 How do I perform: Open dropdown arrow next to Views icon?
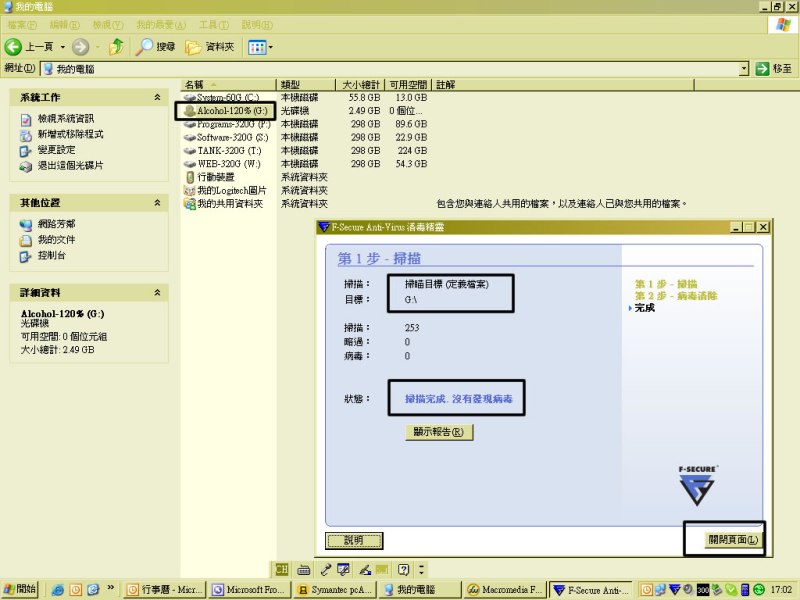click(270, 47)
